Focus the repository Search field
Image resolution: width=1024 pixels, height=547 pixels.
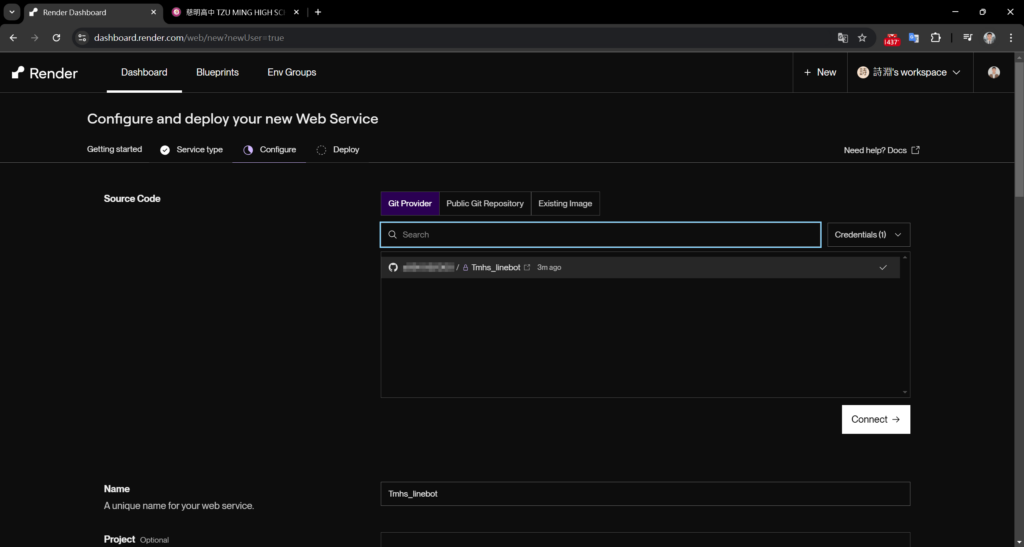pyautogui.click(x=600, y=234)
